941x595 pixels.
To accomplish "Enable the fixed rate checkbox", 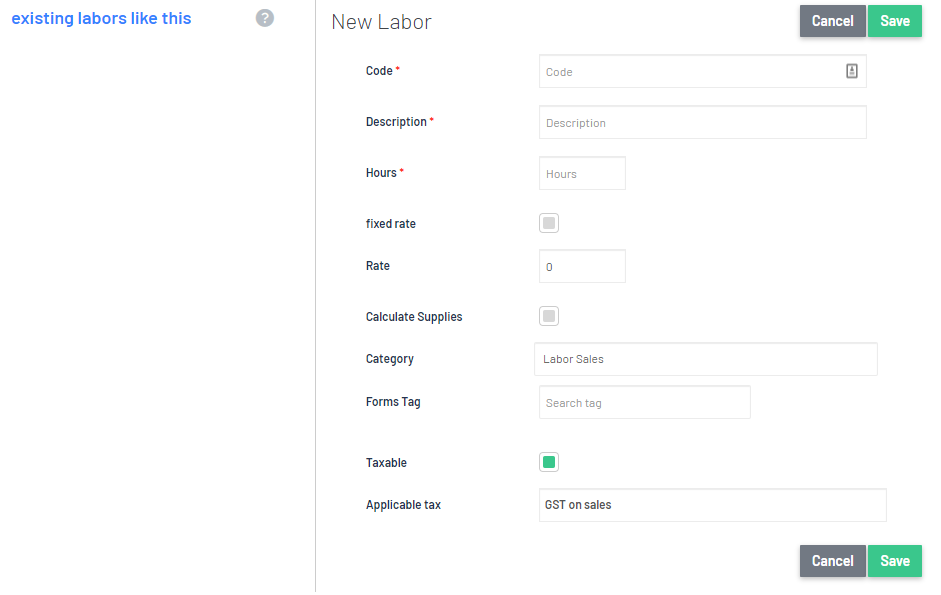I will tap(549, 223).
